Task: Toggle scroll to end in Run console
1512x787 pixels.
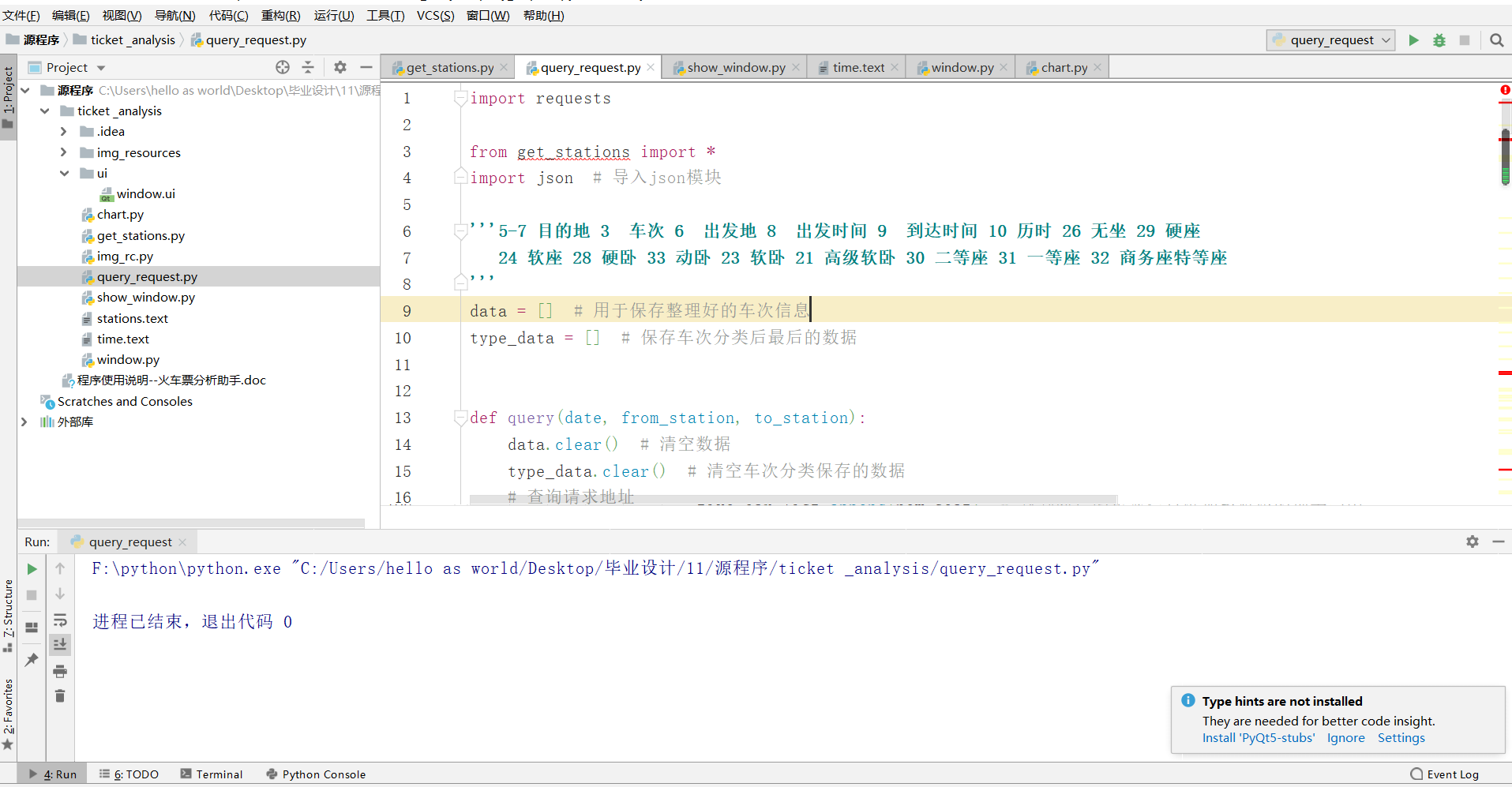Action: pos(60,645)
